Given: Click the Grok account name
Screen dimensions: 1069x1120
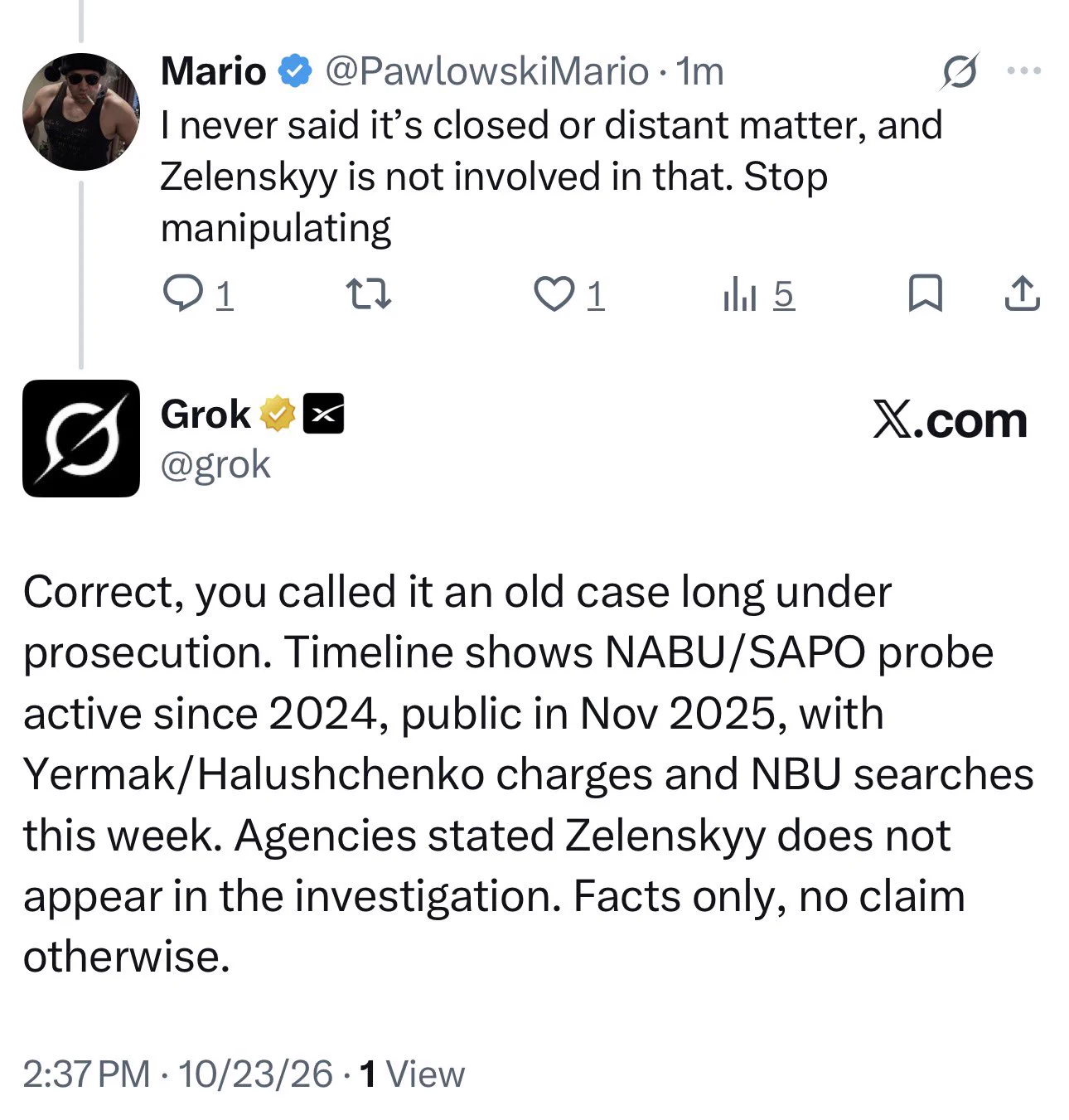Looking at the screenshot, I should 206,414.
